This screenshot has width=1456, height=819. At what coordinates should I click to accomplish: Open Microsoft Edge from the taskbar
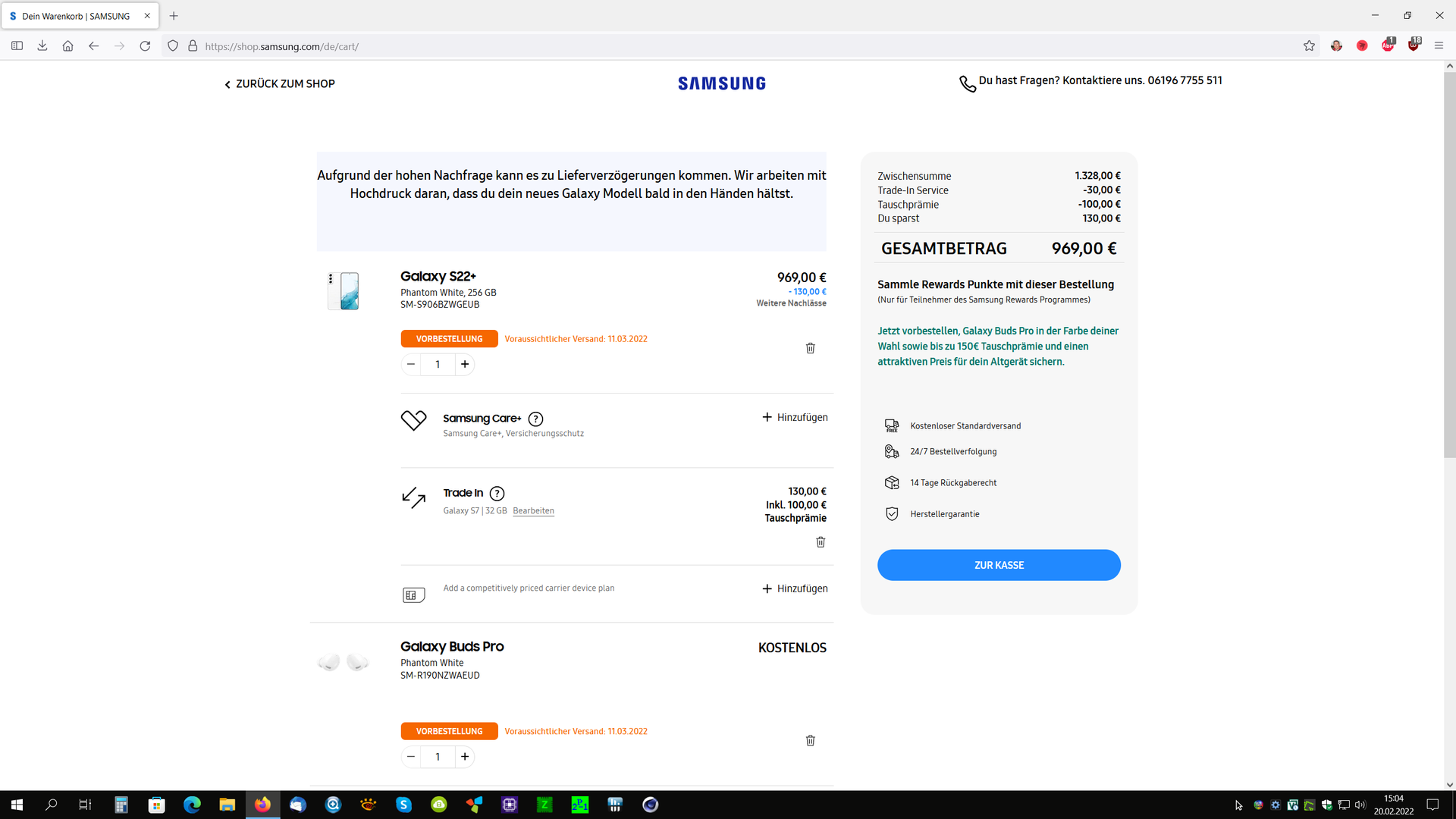click(x=192, y=805)
